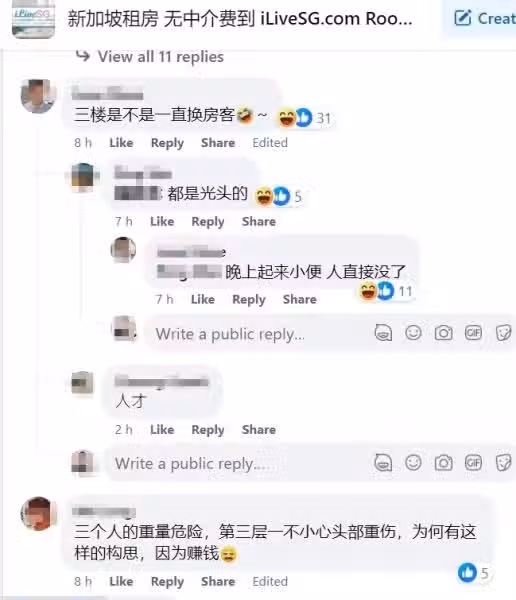View reactions with 31 count
The height and width of the screenshot is (600, 516).
305,118
